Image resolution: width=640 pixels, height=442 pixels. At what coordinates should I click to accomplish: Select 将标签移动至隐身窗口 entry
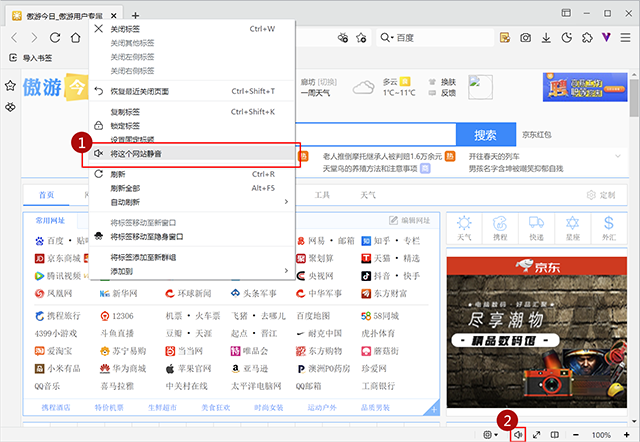point(192,237)
